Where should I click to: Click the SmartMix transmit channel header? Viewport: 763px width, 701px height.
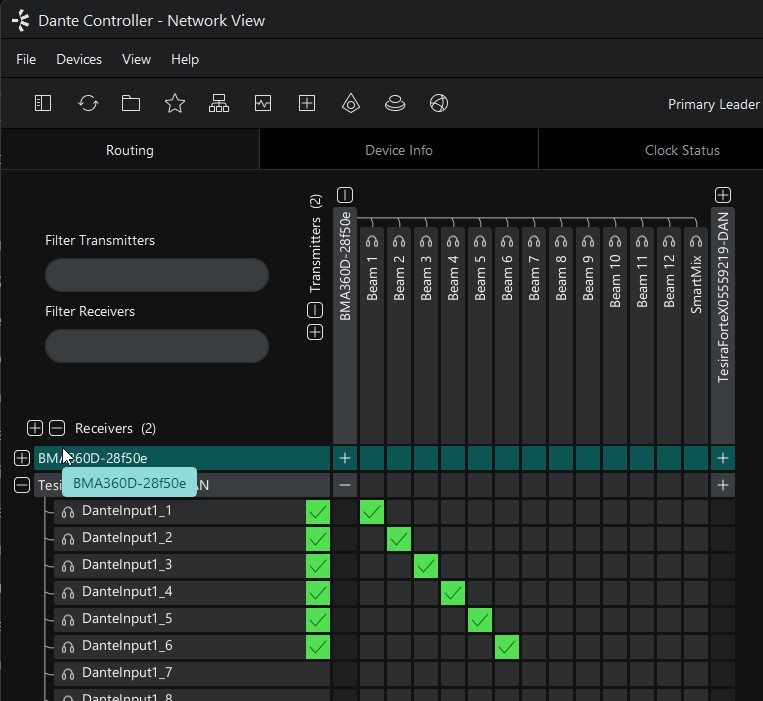click(x=696, y=336)
